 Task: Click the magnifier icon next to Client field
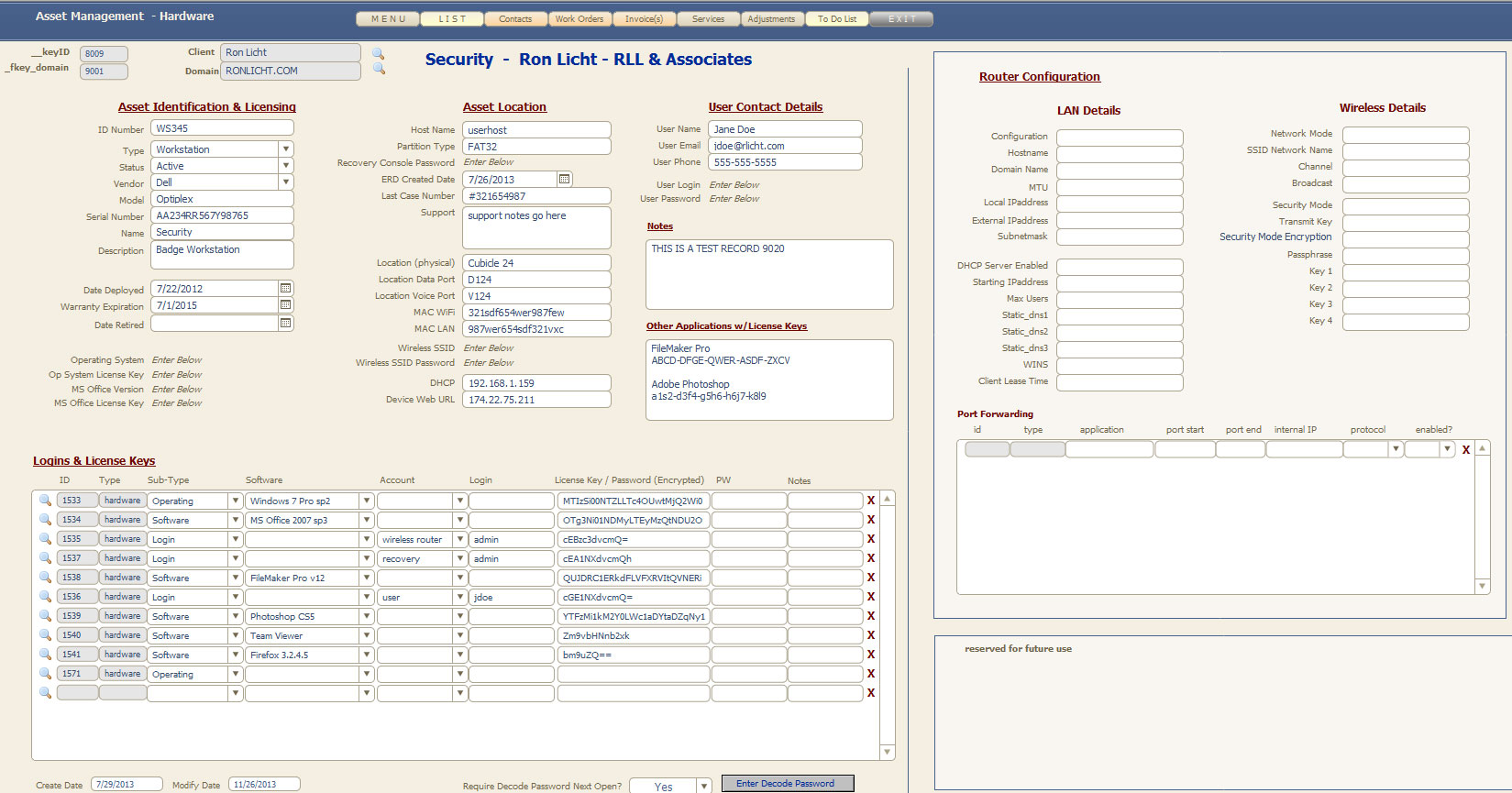tap(379, 54)
